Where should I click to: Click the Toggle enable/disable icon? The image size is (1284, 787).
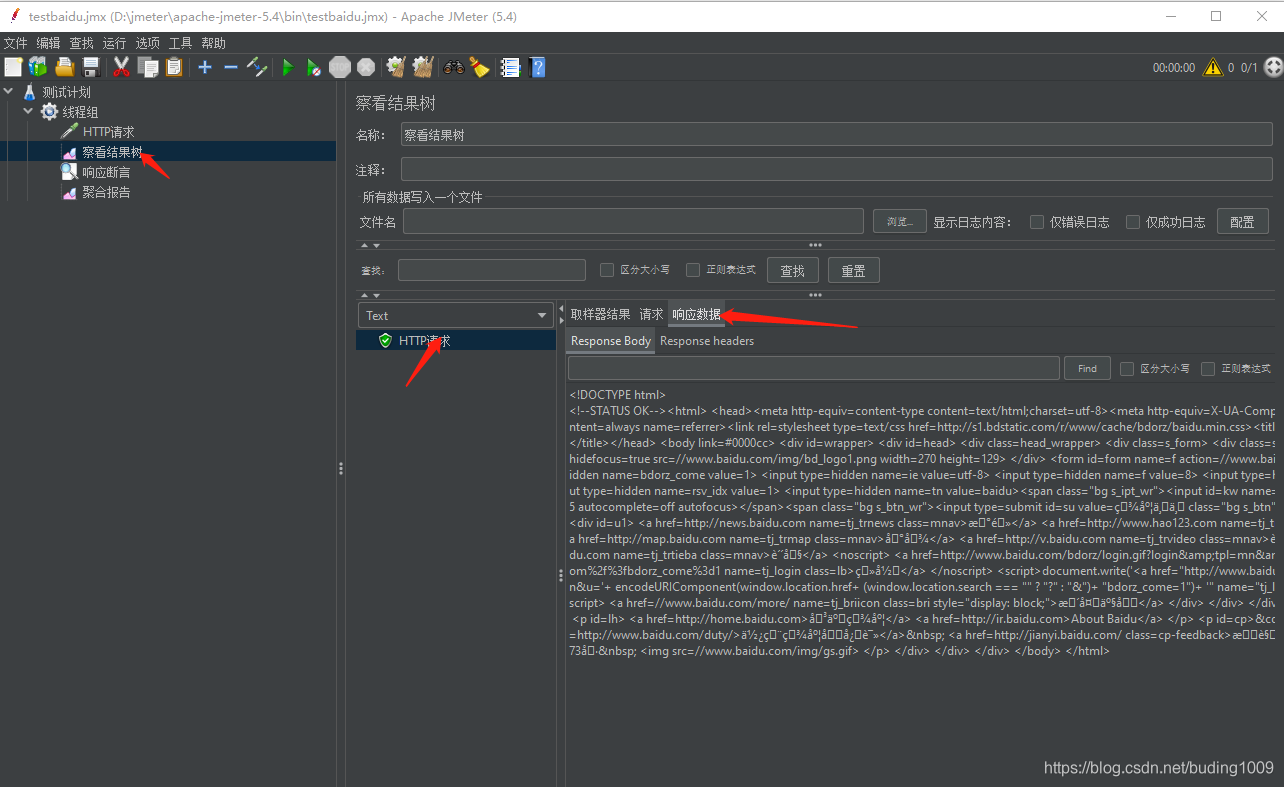[257, 67]
